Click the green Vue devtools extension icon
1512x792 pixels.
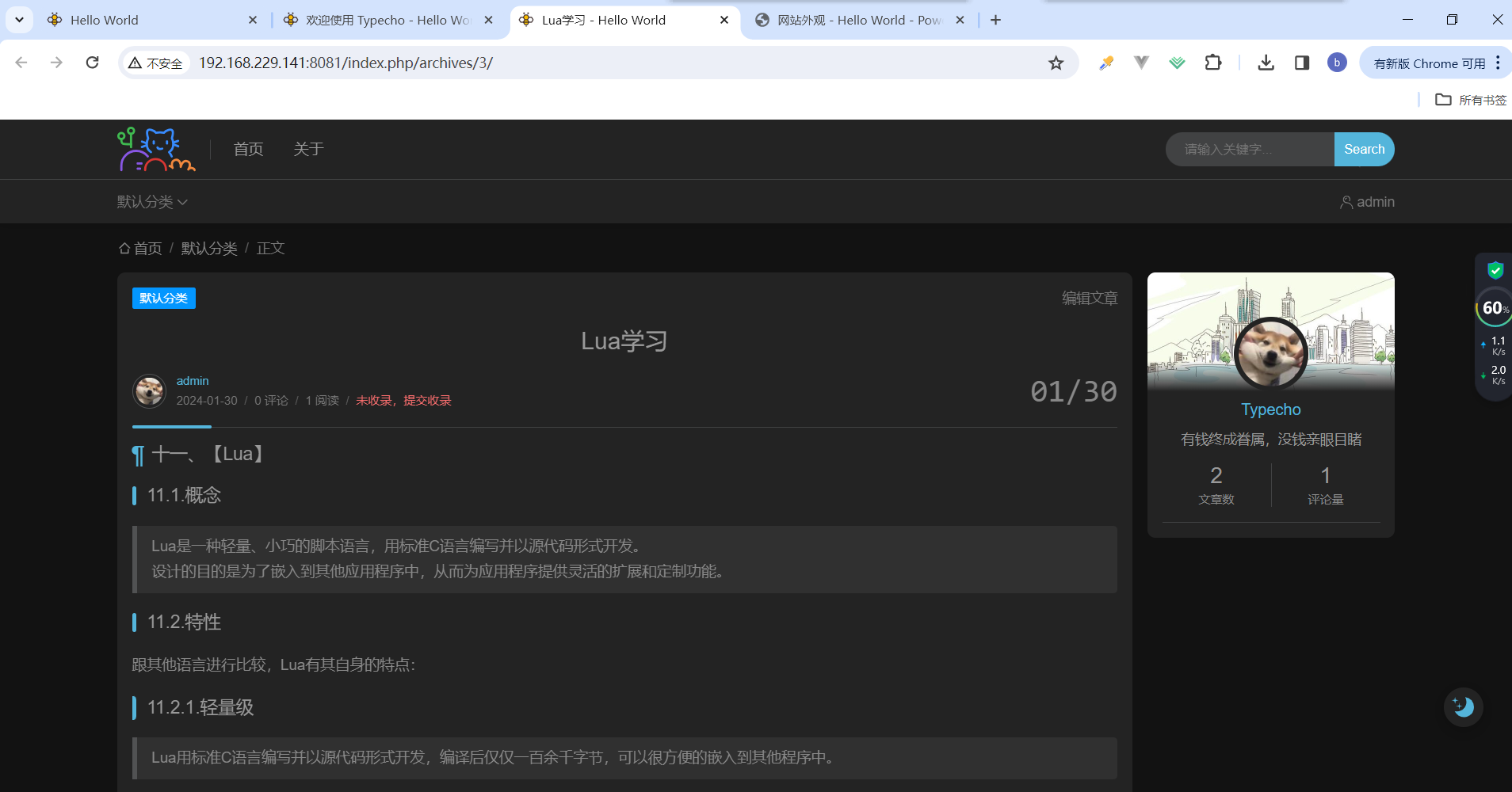click(x=1177, y=63)
